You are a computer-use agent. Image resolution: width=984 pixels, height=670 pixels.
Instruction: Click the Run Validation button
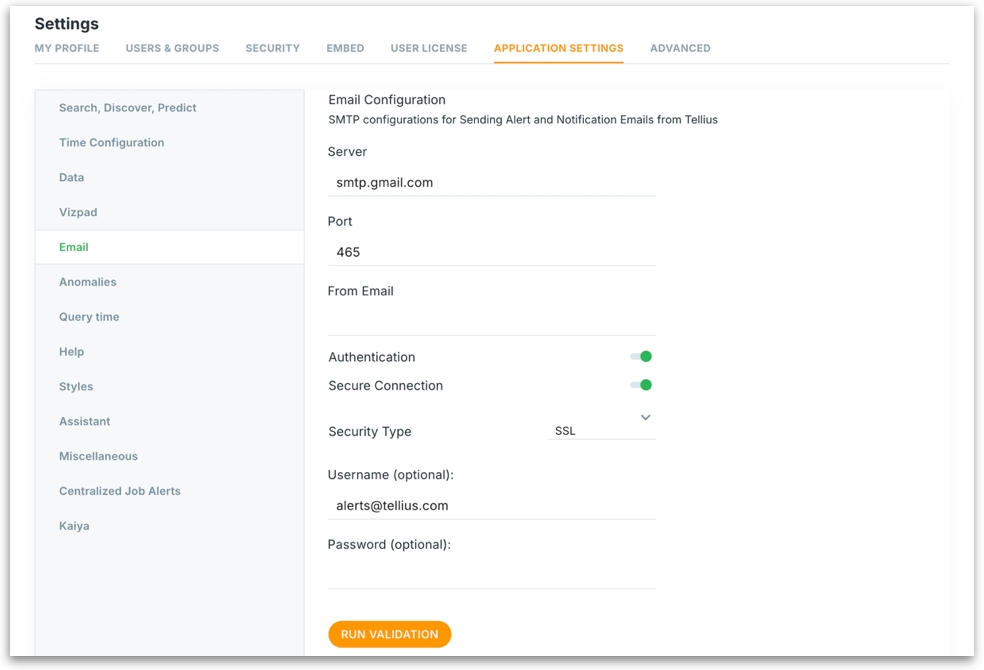[389, 634]
